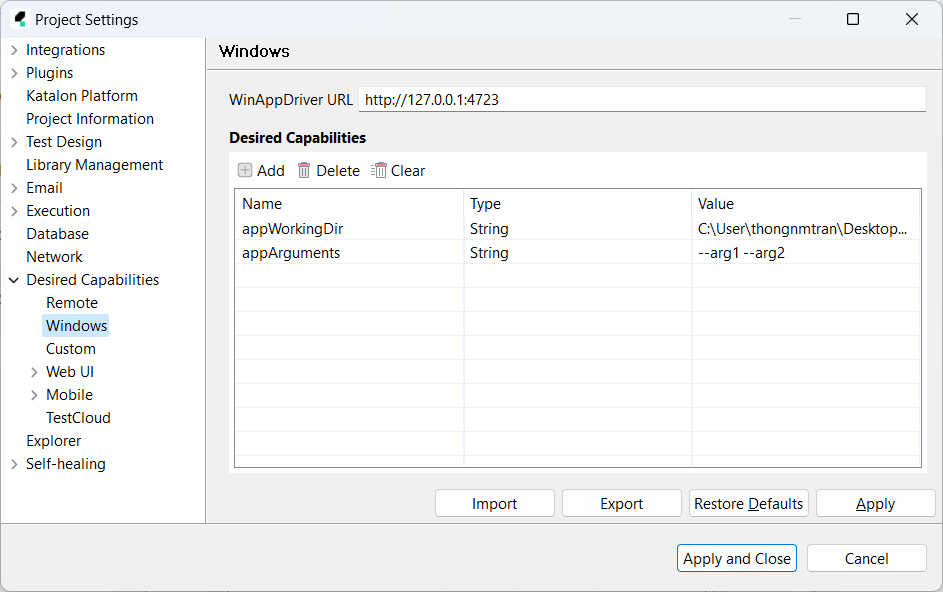Select the appArguments row value cell
This screenshot has width=943, height=592.
[804, 253]
